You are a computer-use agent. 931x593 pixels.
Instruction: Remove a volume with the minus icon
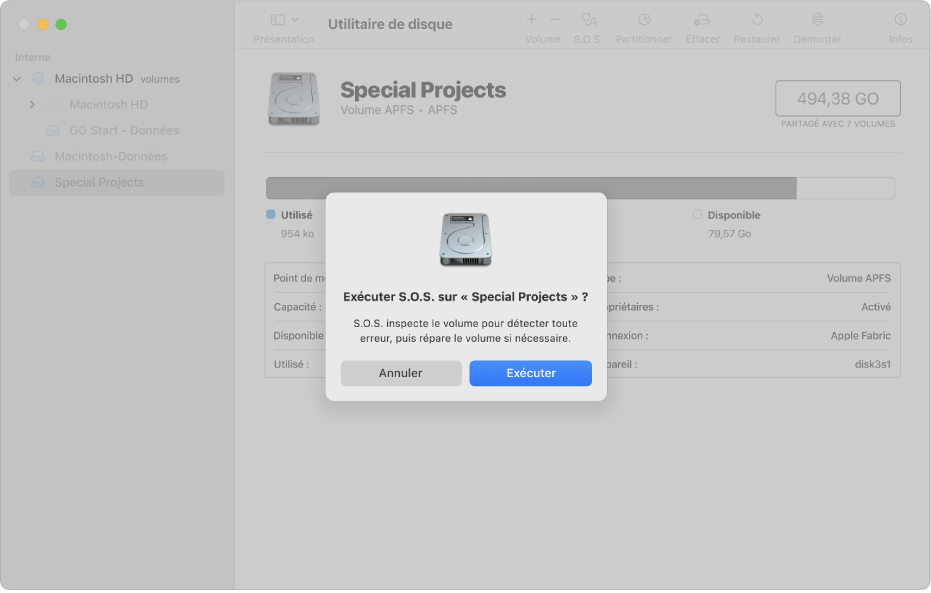pyautogui.click(x=555, y=20)
